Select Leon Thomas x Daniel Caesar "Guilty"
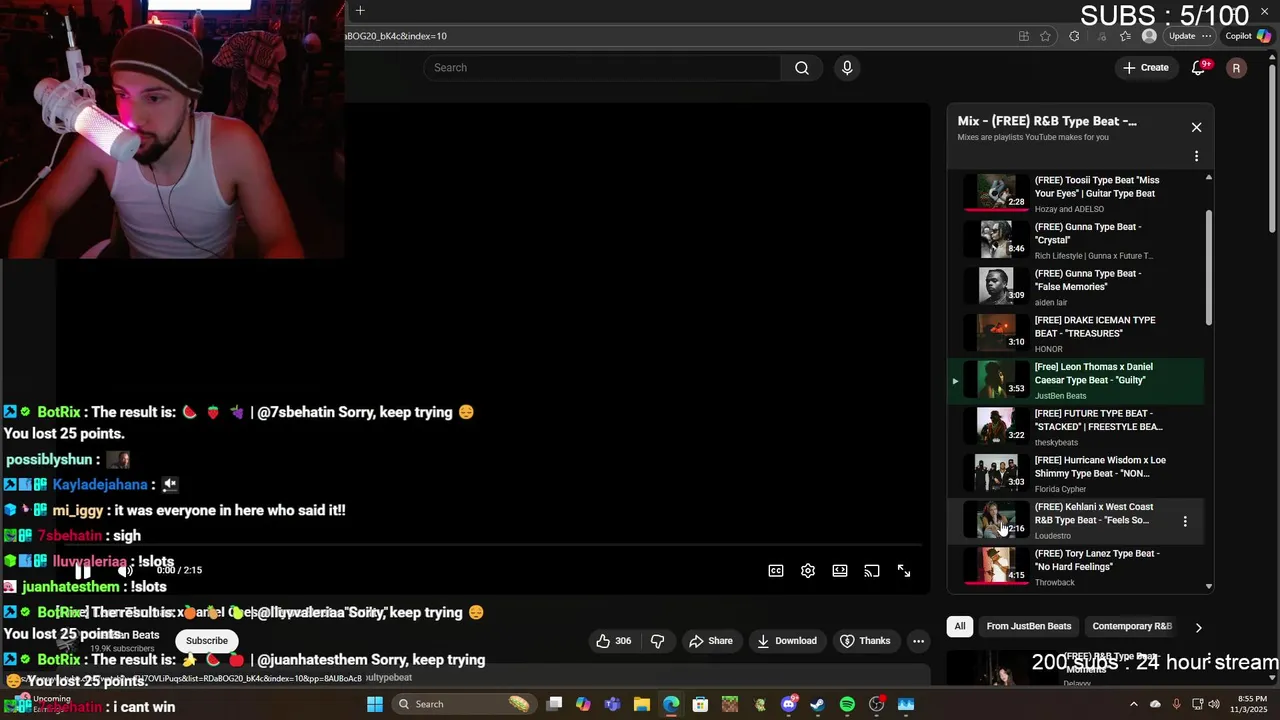1280x720 pixels. [1076, 380]
